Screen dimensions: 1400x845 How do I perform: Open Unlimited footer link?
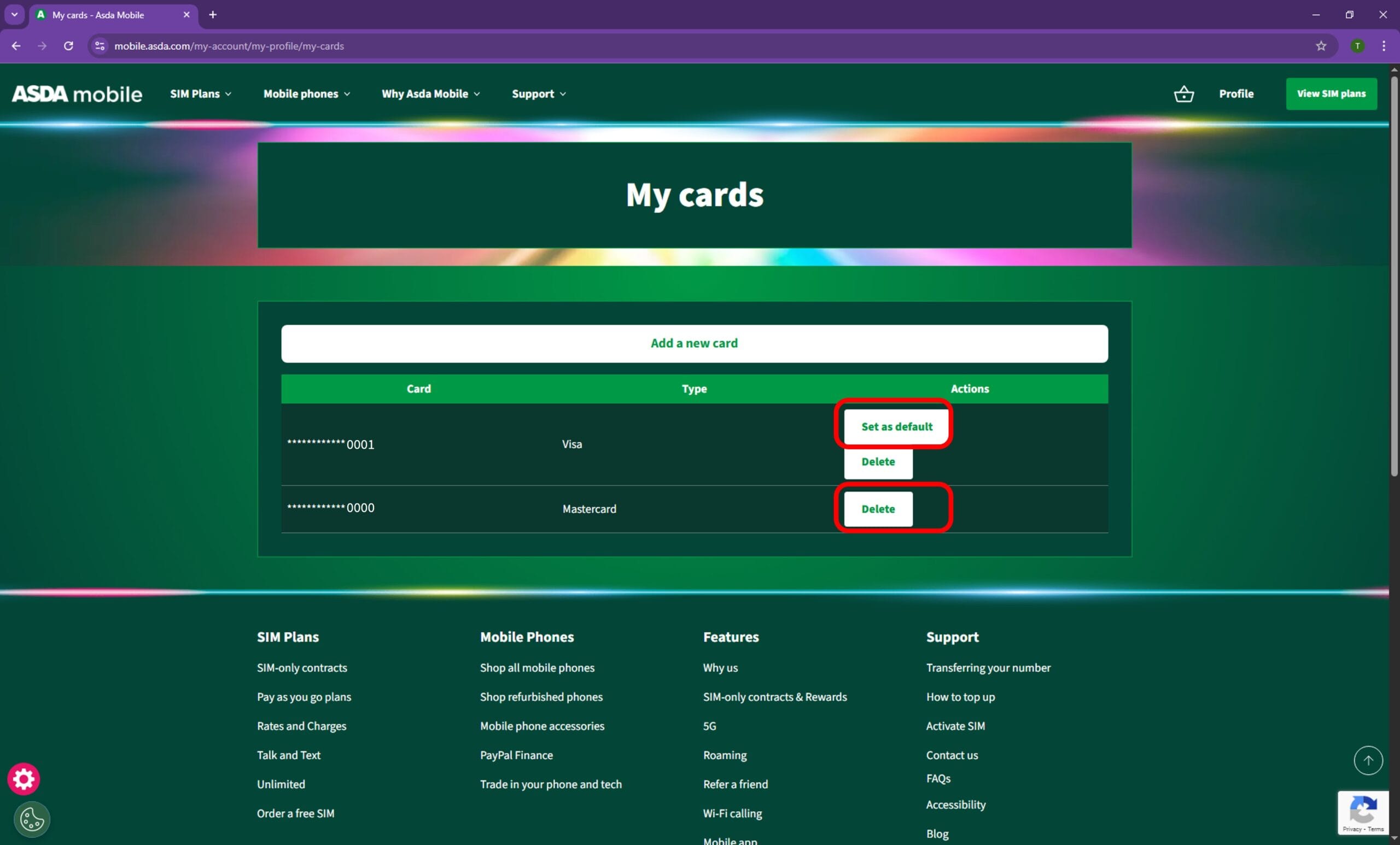pyautogui.click(x=281, y=784)
